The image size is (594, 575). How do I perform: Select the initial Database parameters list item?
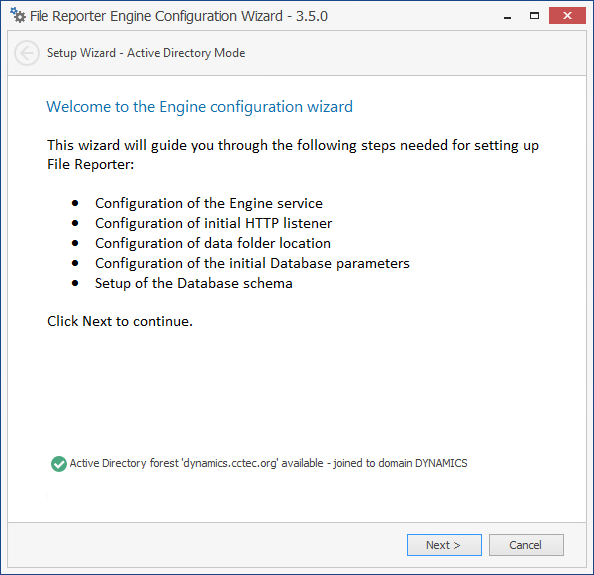(x=252, y=264)
